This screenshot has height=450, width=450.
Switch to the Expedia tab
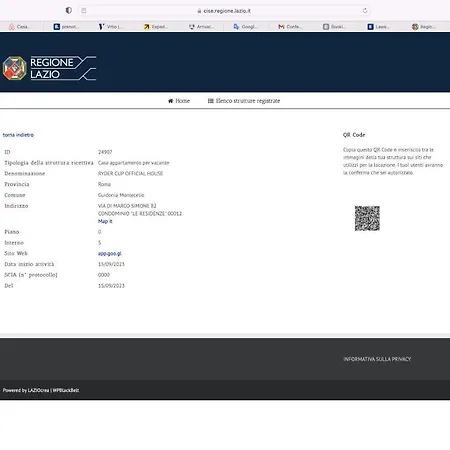pyautogui.click(x=156, y=27)
